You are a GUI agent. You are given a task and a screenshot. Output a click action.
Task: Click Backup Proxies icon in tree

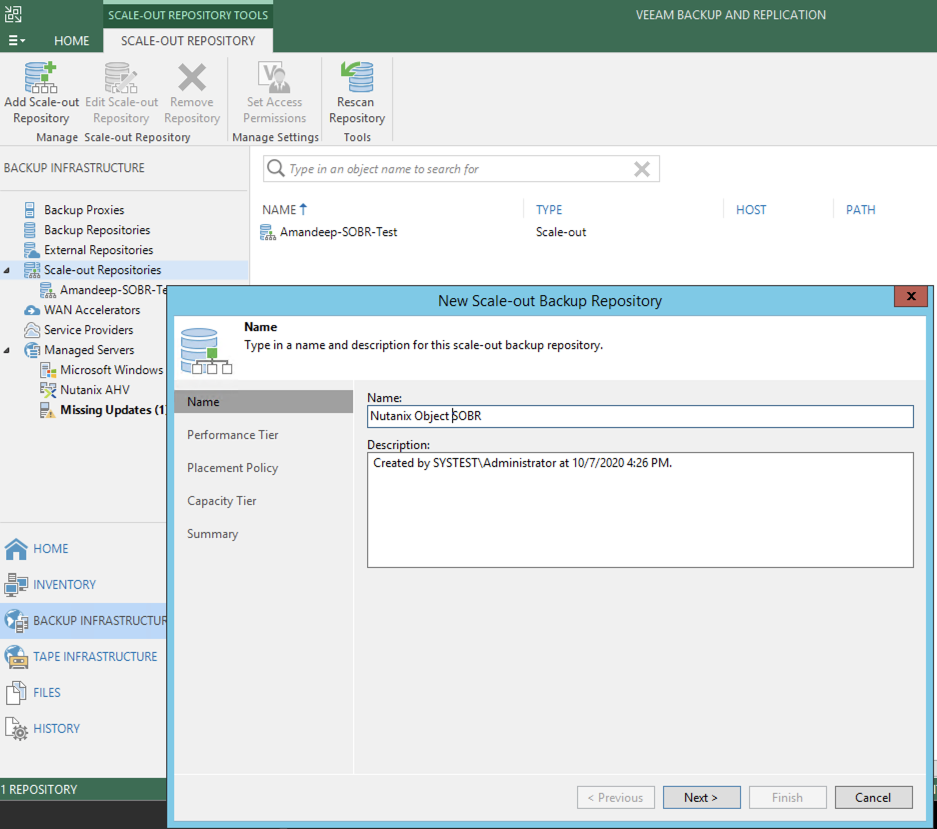(x=30, y=210)
